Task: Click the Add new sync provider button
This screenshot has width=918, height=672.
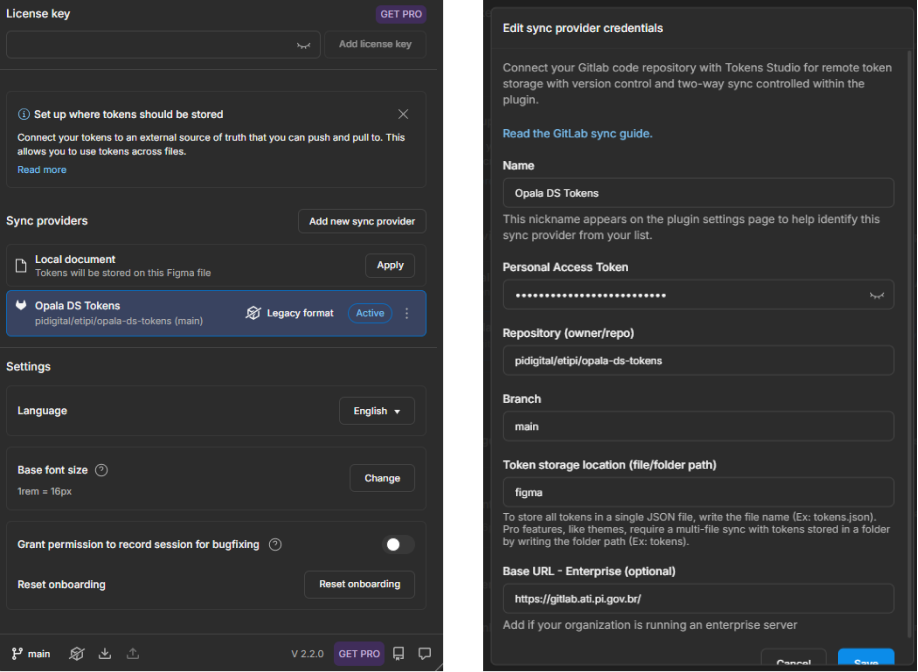Action: point(362,221)
